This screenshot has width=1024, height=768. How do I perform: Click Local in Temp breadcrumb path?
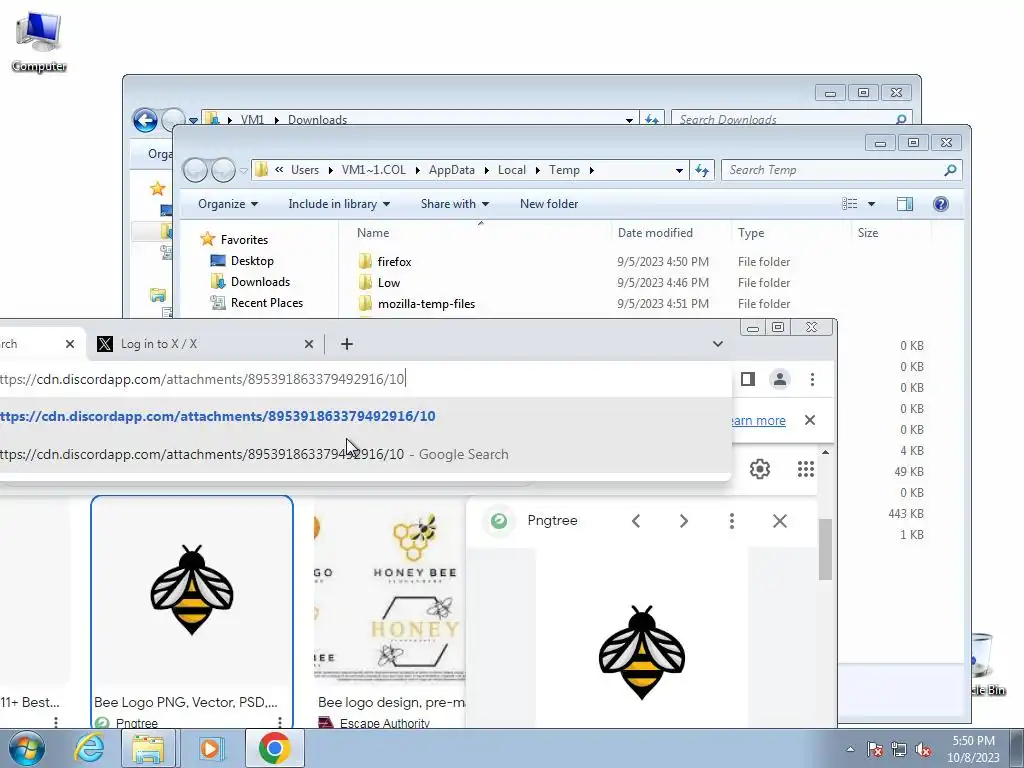tap(511, 170)
